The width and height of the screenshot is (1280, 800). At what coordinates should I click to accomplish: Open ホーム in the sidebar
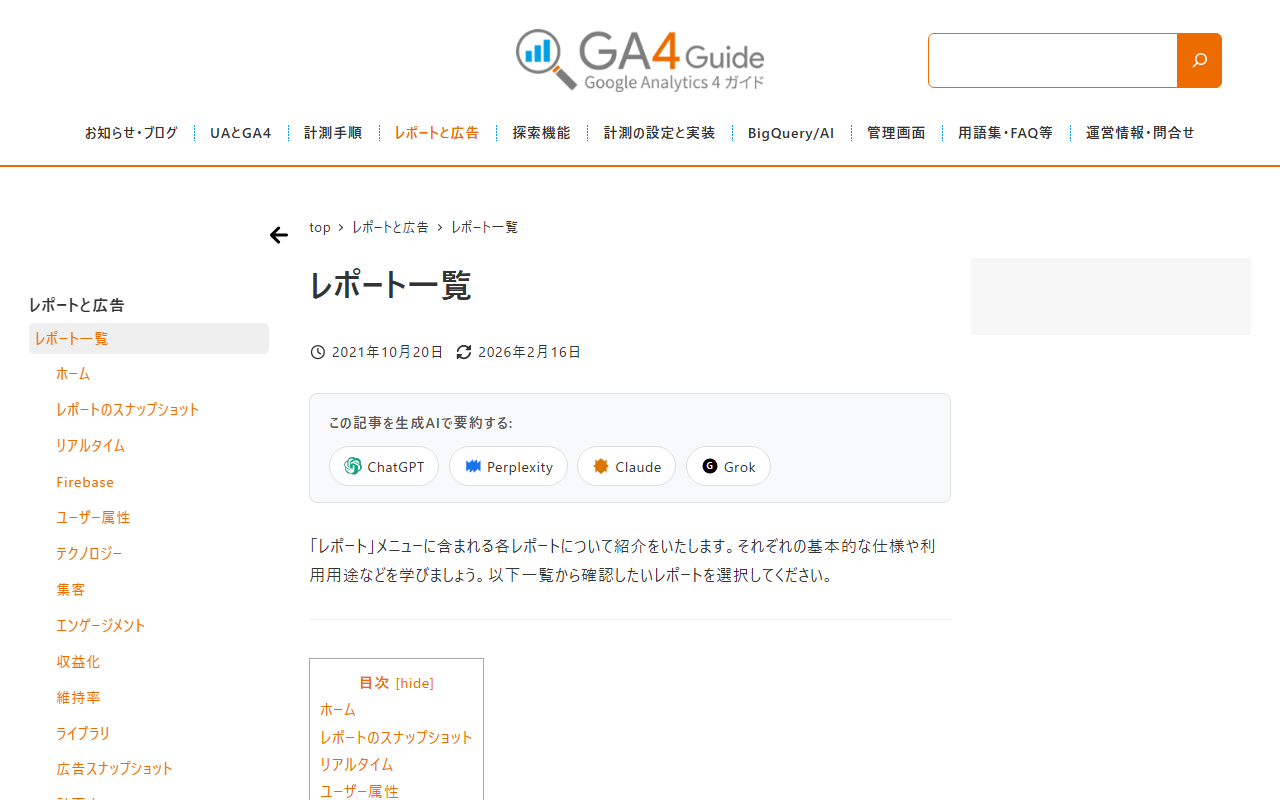click(x=73, y=374)
